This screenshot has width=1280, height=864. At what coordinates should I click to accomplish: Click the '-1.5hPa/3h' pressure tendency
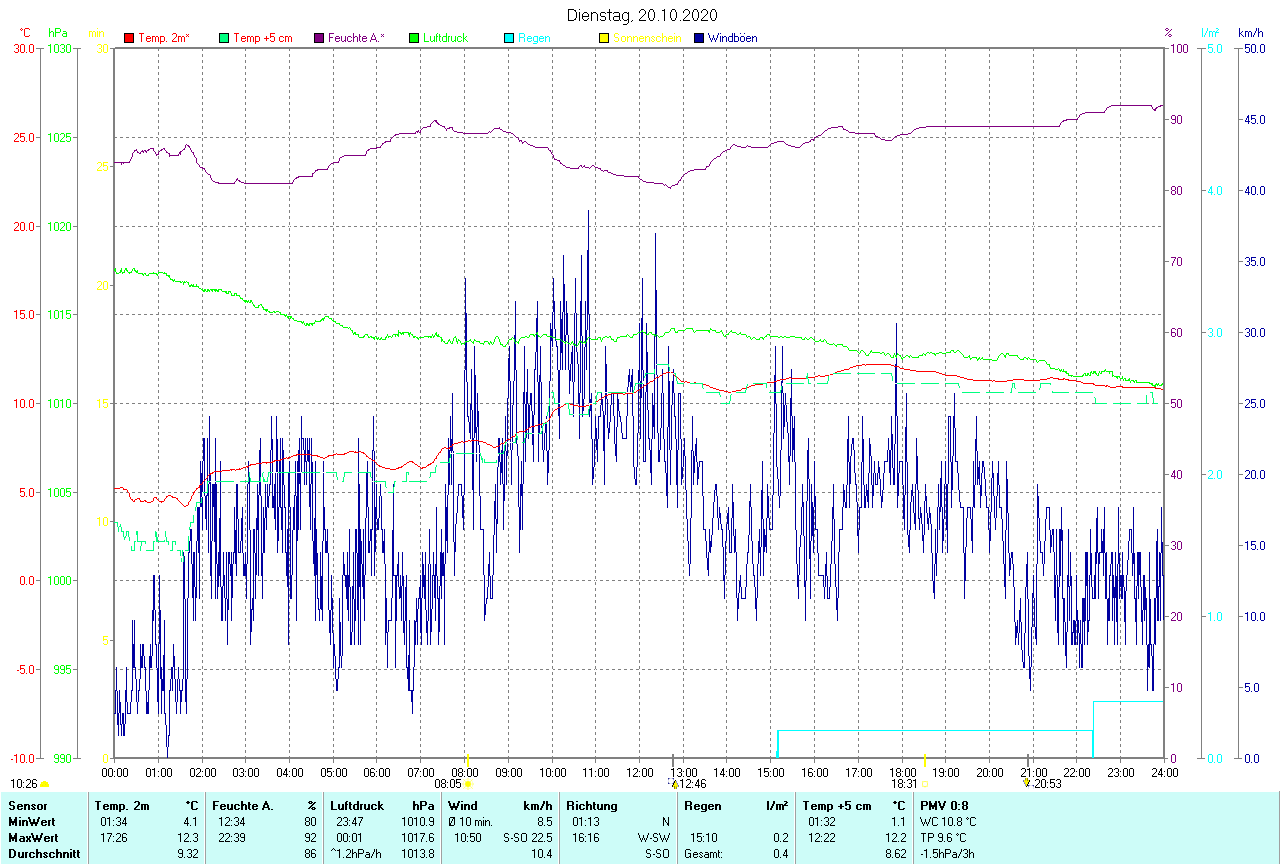pos(947,854)
